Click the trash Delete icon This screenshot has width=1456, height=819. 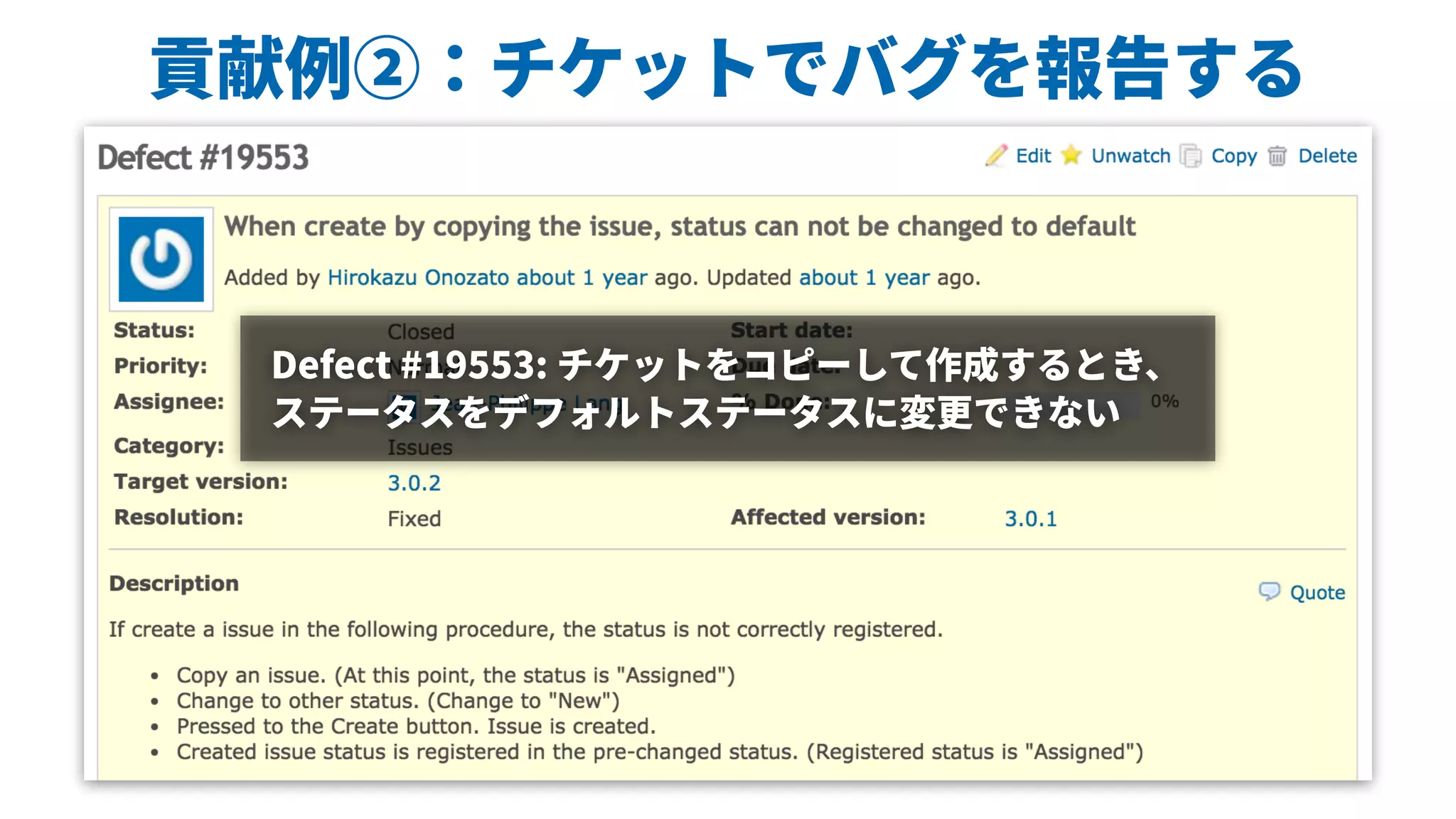(x=1277, y=156)
